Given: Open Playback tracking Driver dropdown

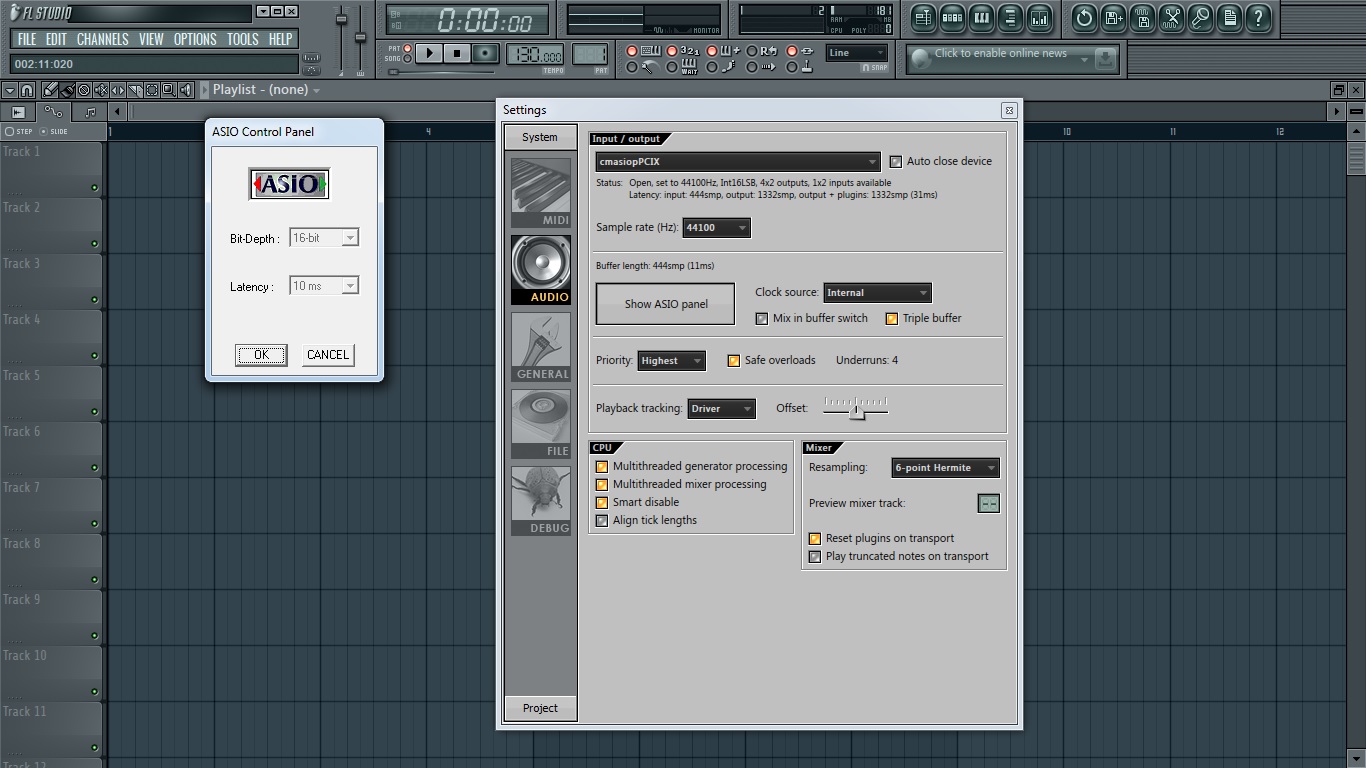Looking at the screenshot, I should (721, 409).
